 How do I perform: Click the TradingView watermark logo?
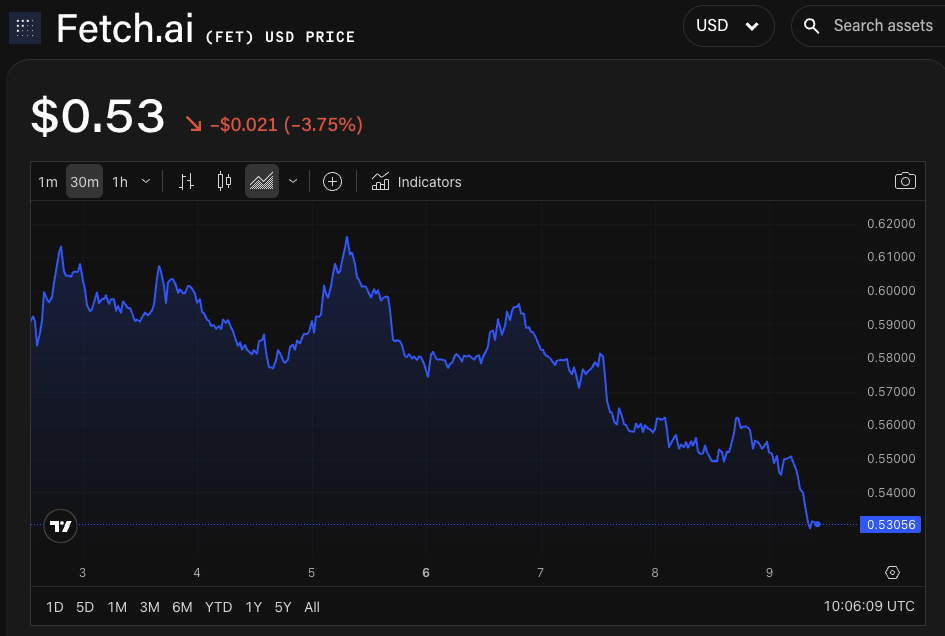pos(60,525)
